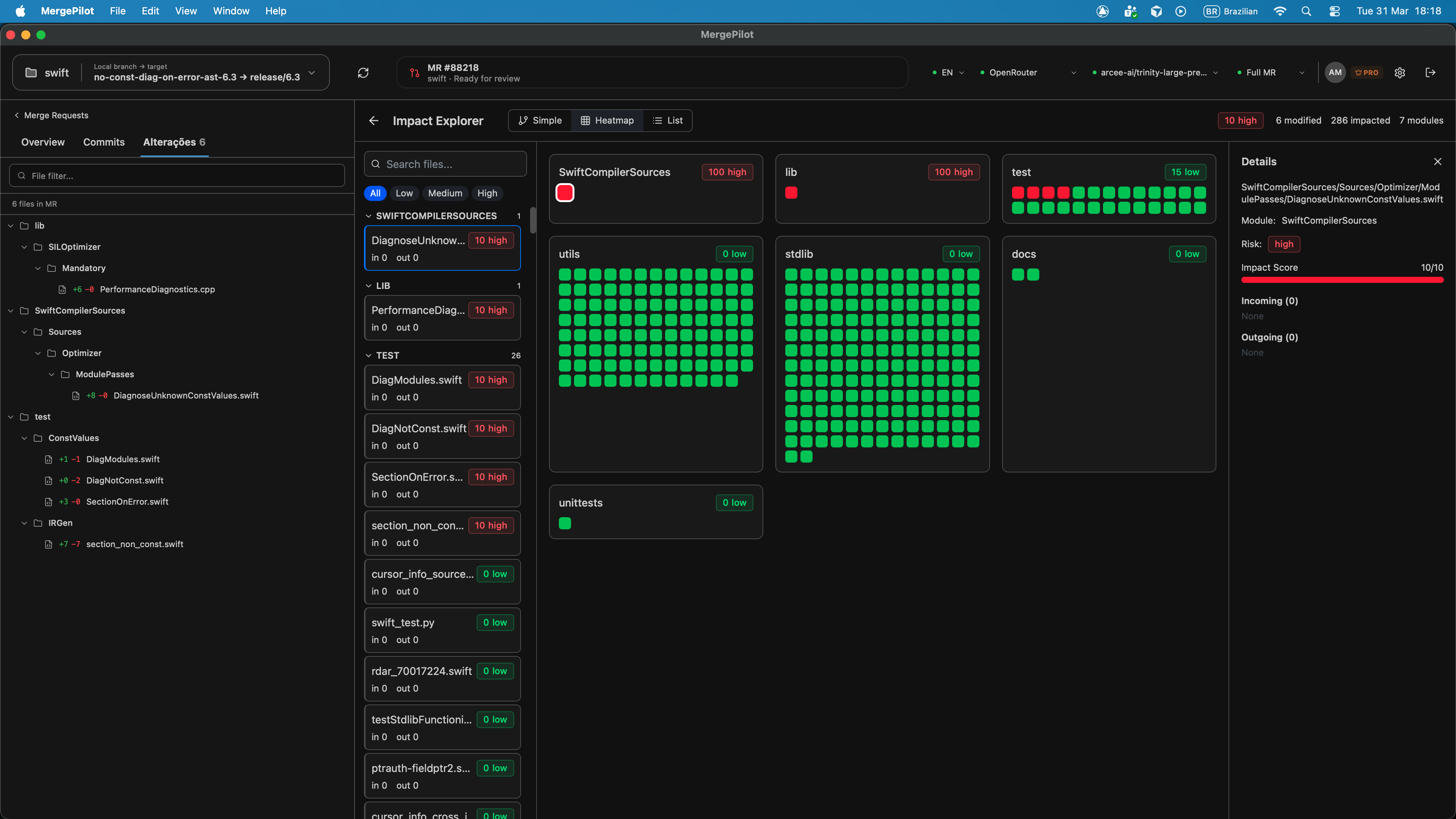Enable the Medium severity filter
This screenshot has height=819, width=1456.
(x=445, y=193)
